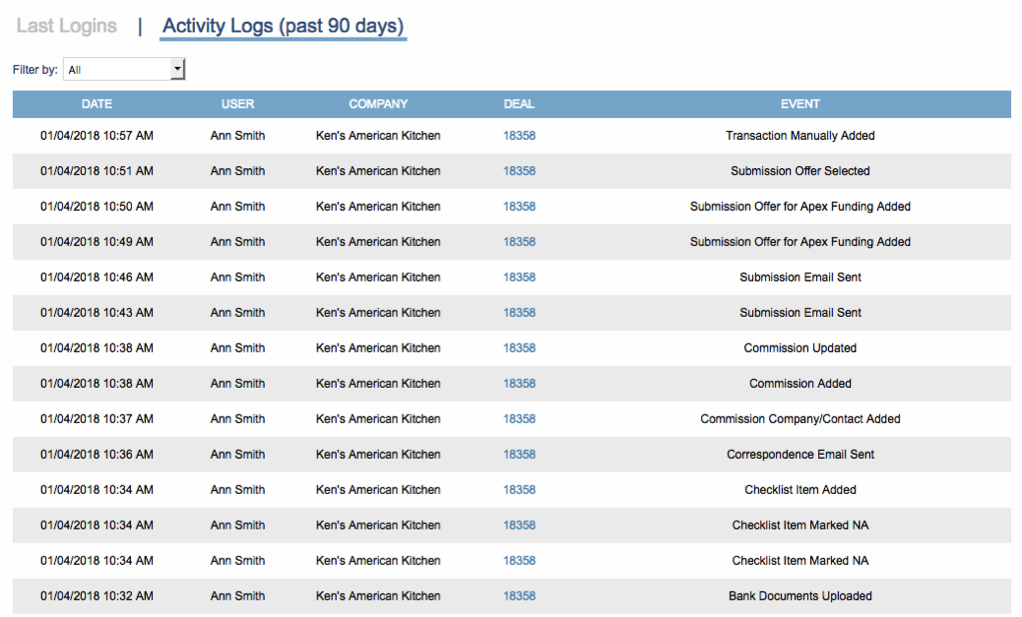Image resolution: width=1022 pixels, height=617 pixels.
Task: Click Ann Smith in the Bank Documents Uploaded row
Action: coord(238,596)
